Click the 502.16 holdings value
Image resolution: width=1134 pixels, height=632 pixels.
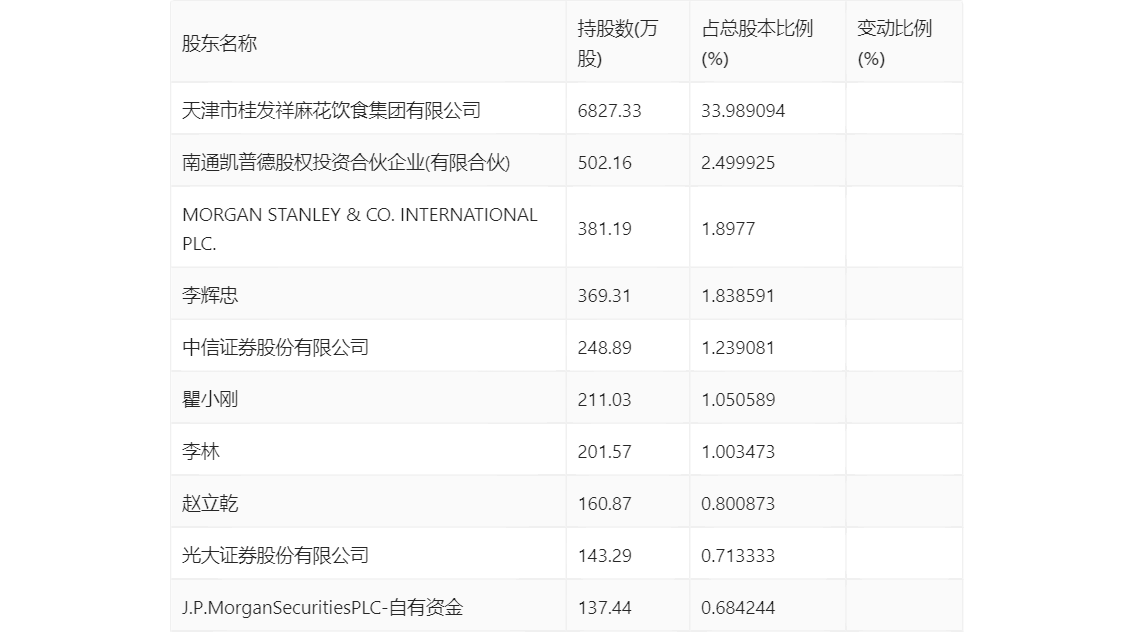[x=604, y=163]
